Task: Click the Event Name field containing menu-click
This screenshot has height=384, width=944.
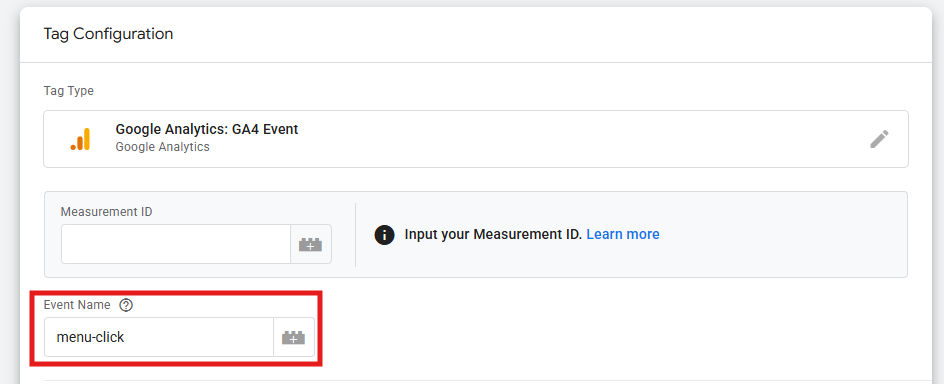Action: point(159,337)
